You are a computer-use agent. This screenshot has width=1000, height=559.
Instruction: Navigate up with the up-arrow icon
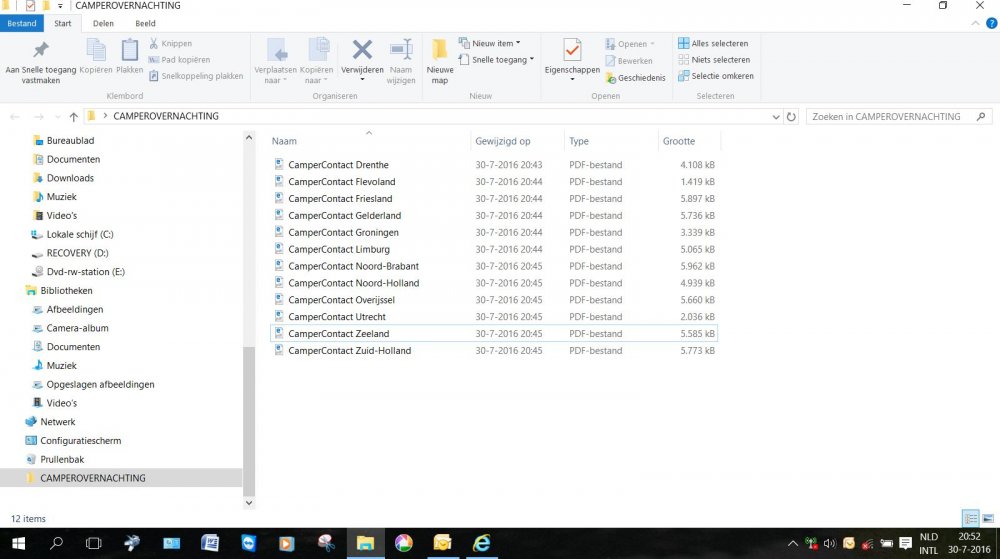pos(74,116)
